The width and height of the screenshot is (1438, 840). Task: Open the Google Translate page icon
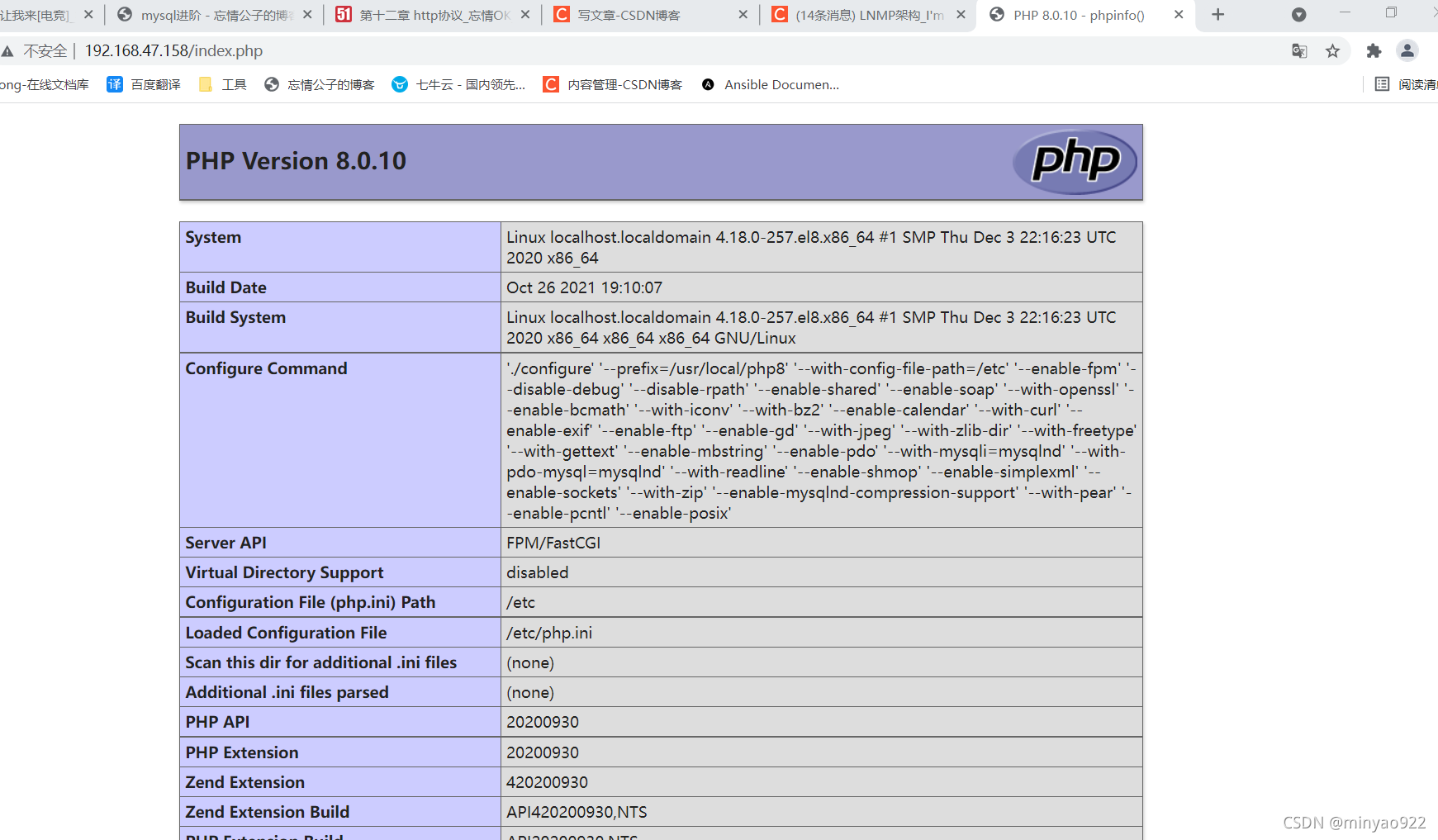click(1299, 51)
